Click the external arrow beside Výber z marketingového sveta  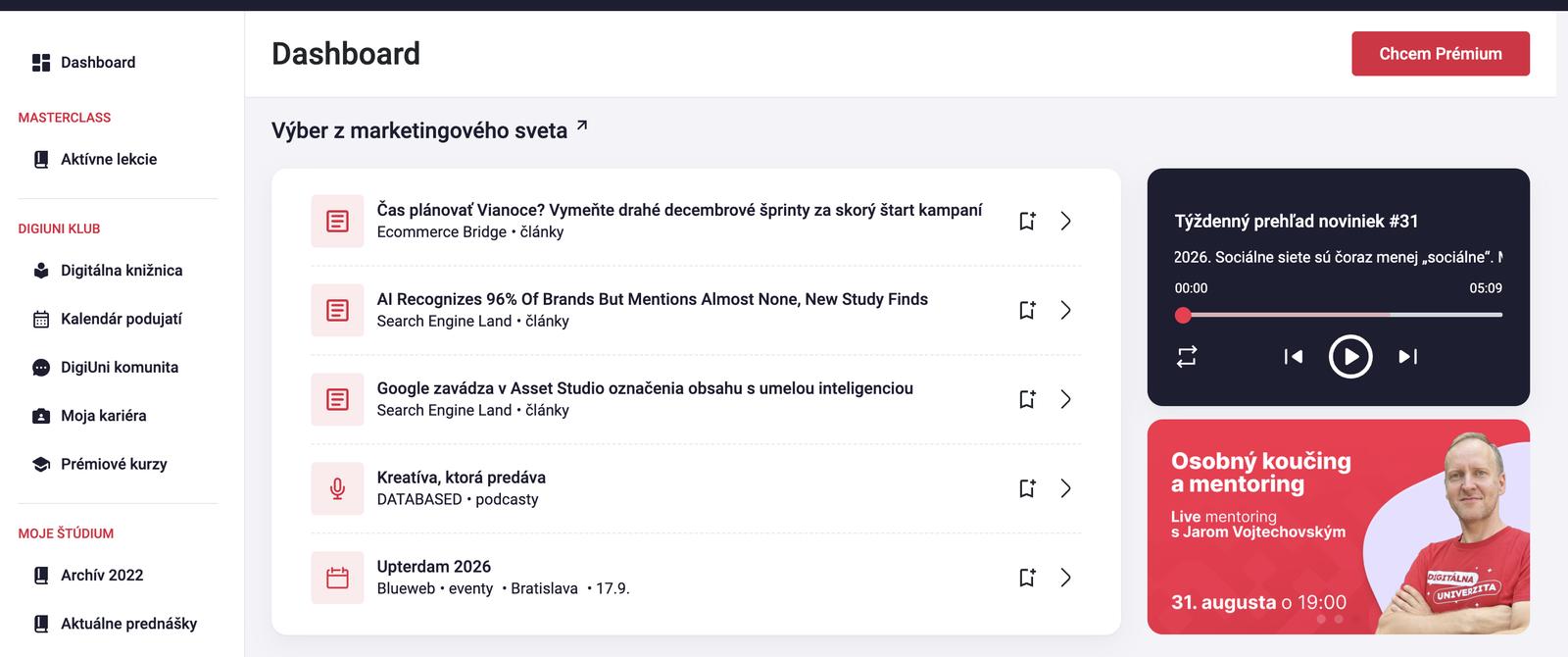coord(582,126)
